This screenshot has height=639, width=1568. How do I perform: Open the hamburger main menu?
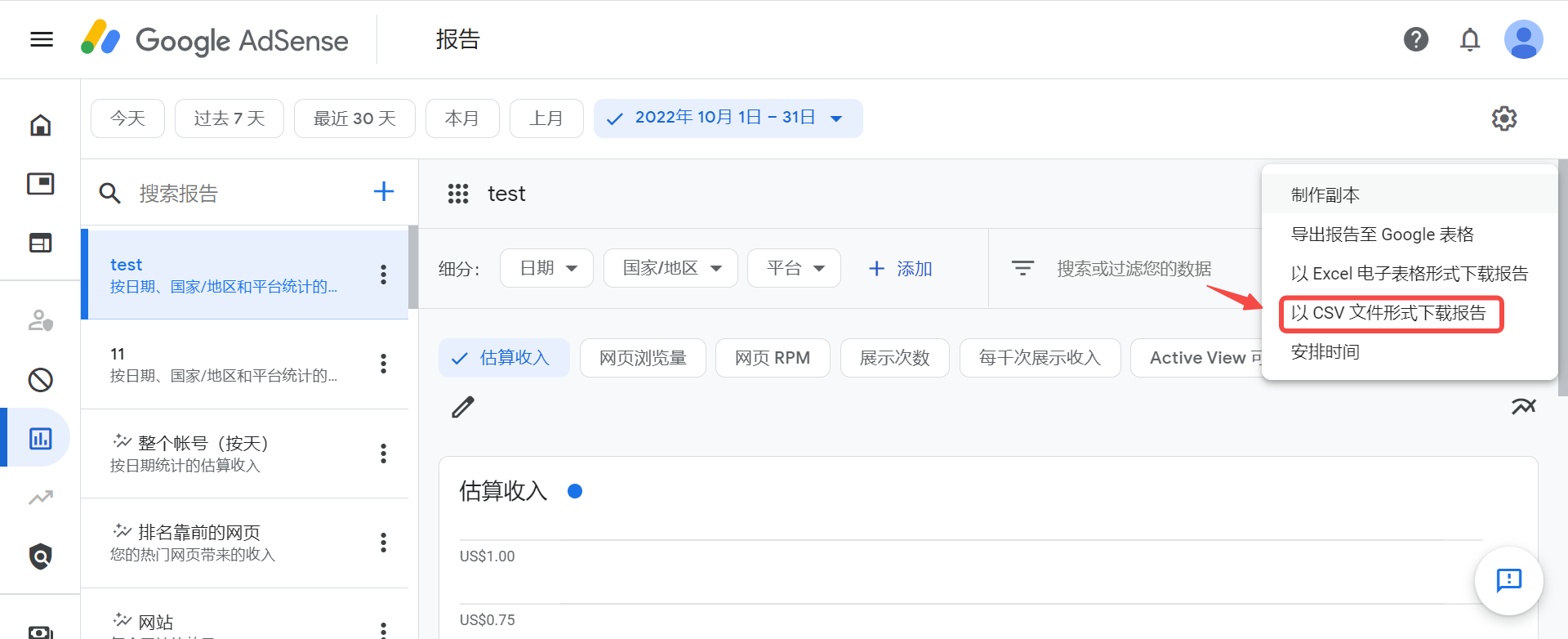pyautogui.click(x=42, y=39)
